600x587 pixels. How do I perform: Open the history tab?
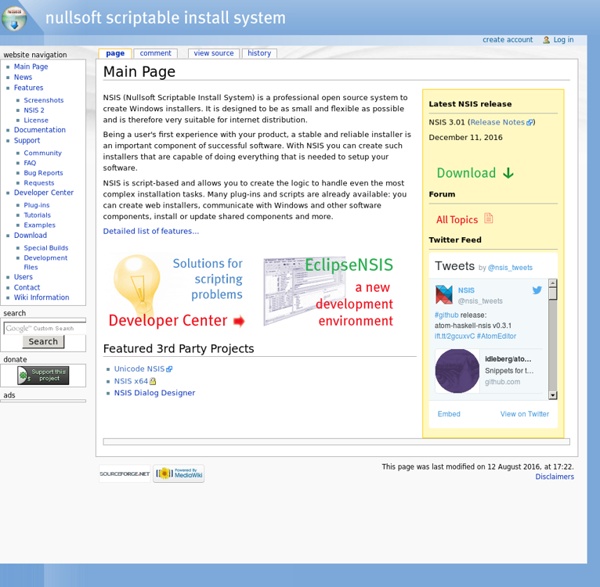coord(259,53)
